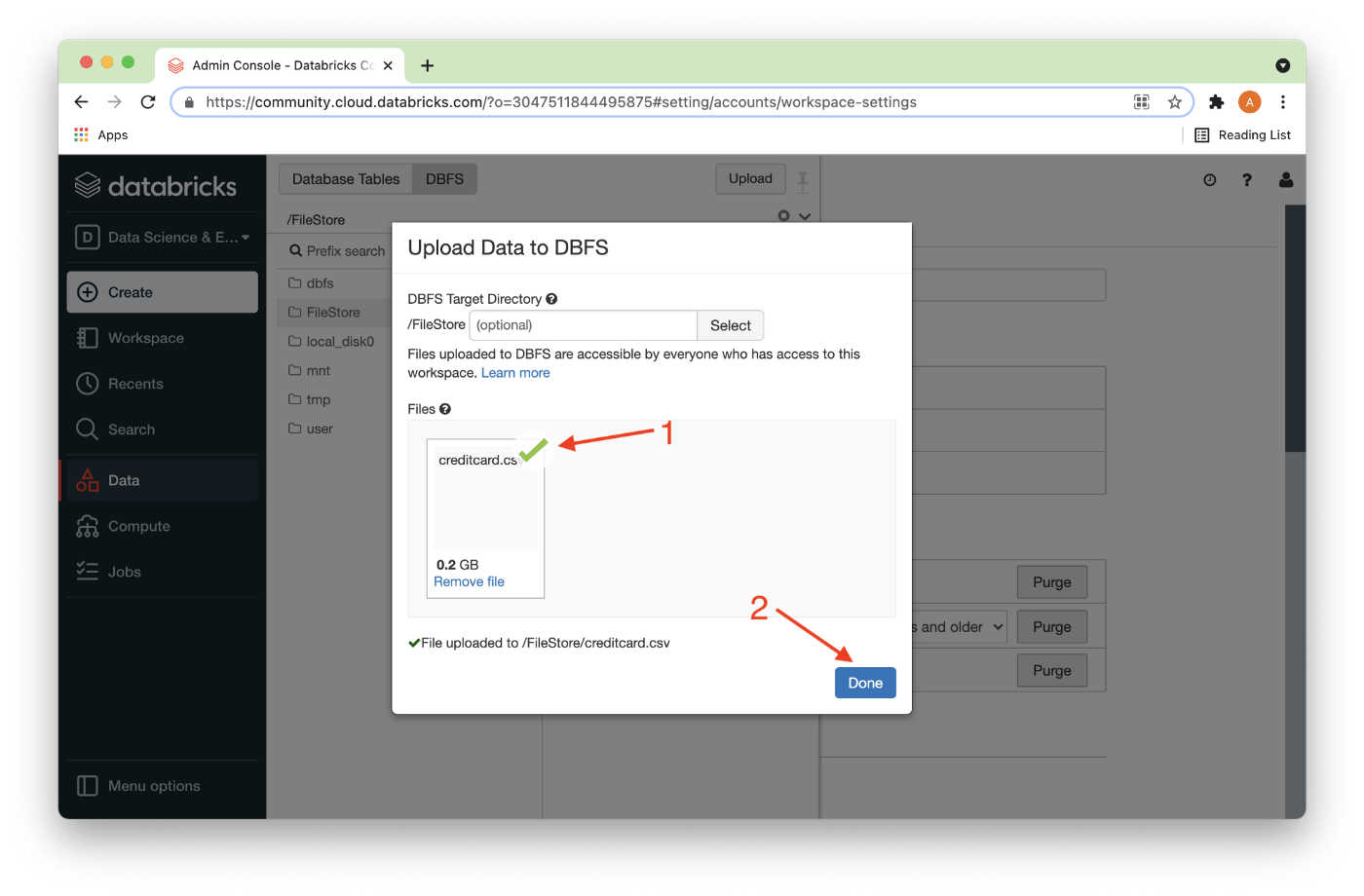Expand the Data Science & E... persona switcher
The height and width of the screenshot is (896, 1364).
tap(163, 237)
